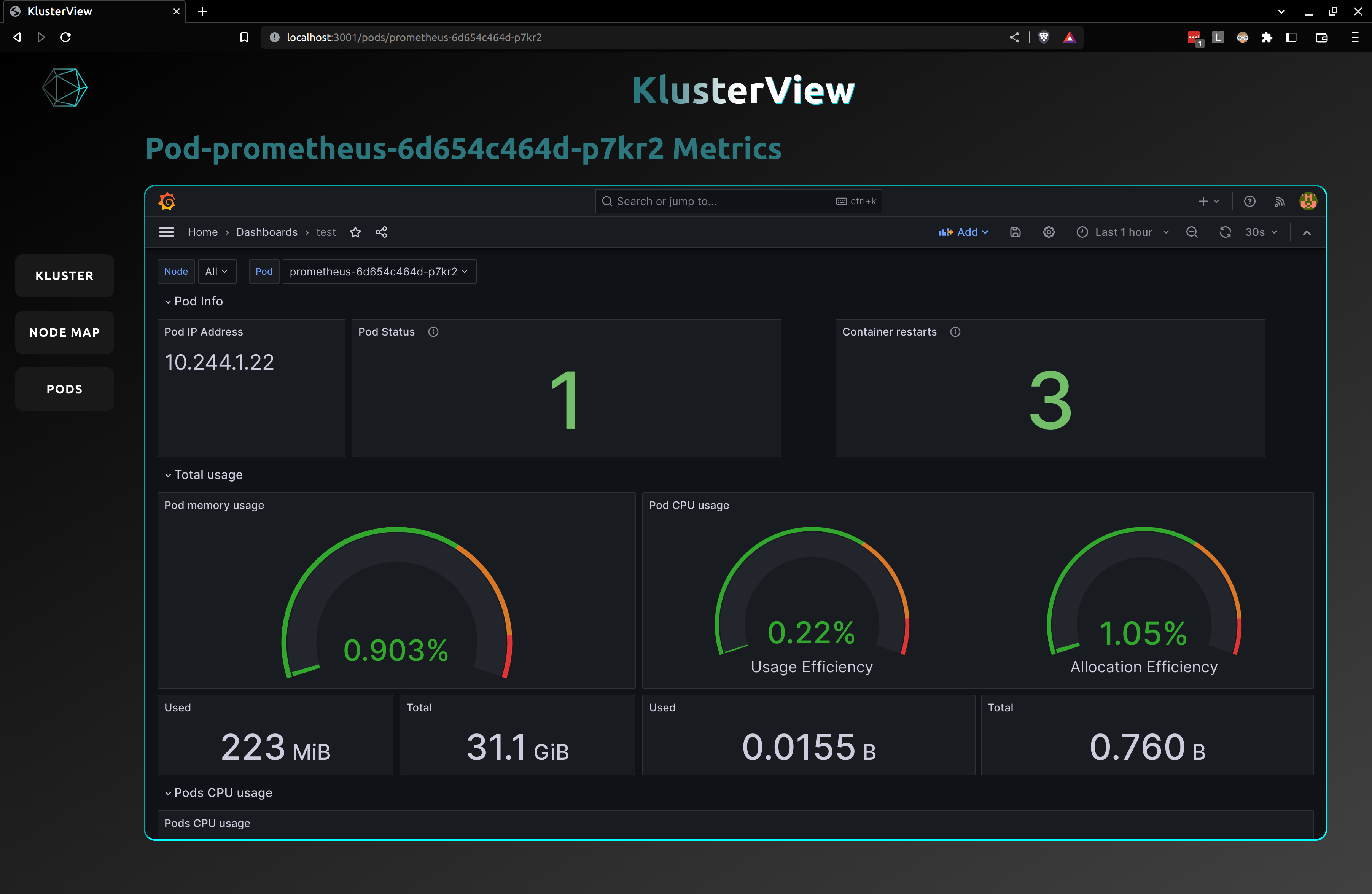Star the test dashboard
This screenshot has width=1372, height=894.
pyautogui.click(x=355, y=232)
